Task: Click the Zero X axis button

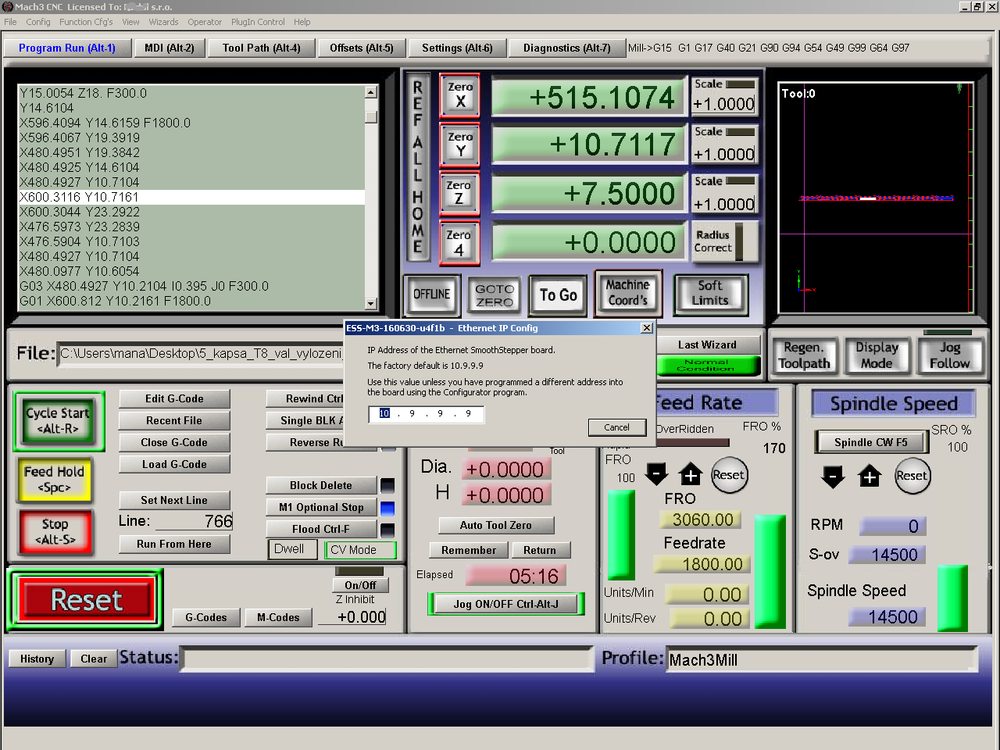Action: 460,95
